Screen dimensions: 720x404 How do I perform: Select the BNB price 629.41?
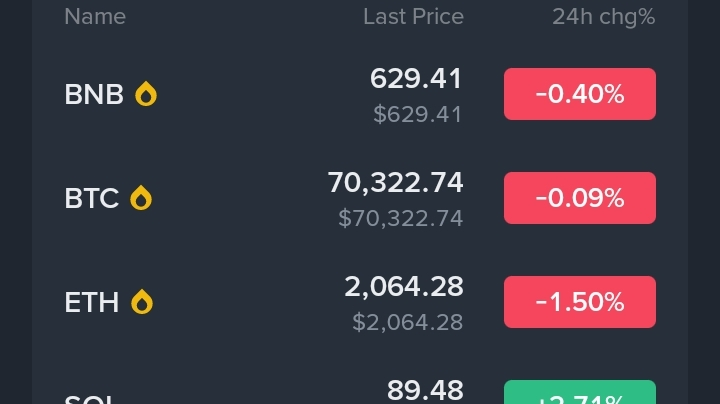[416, 79]
